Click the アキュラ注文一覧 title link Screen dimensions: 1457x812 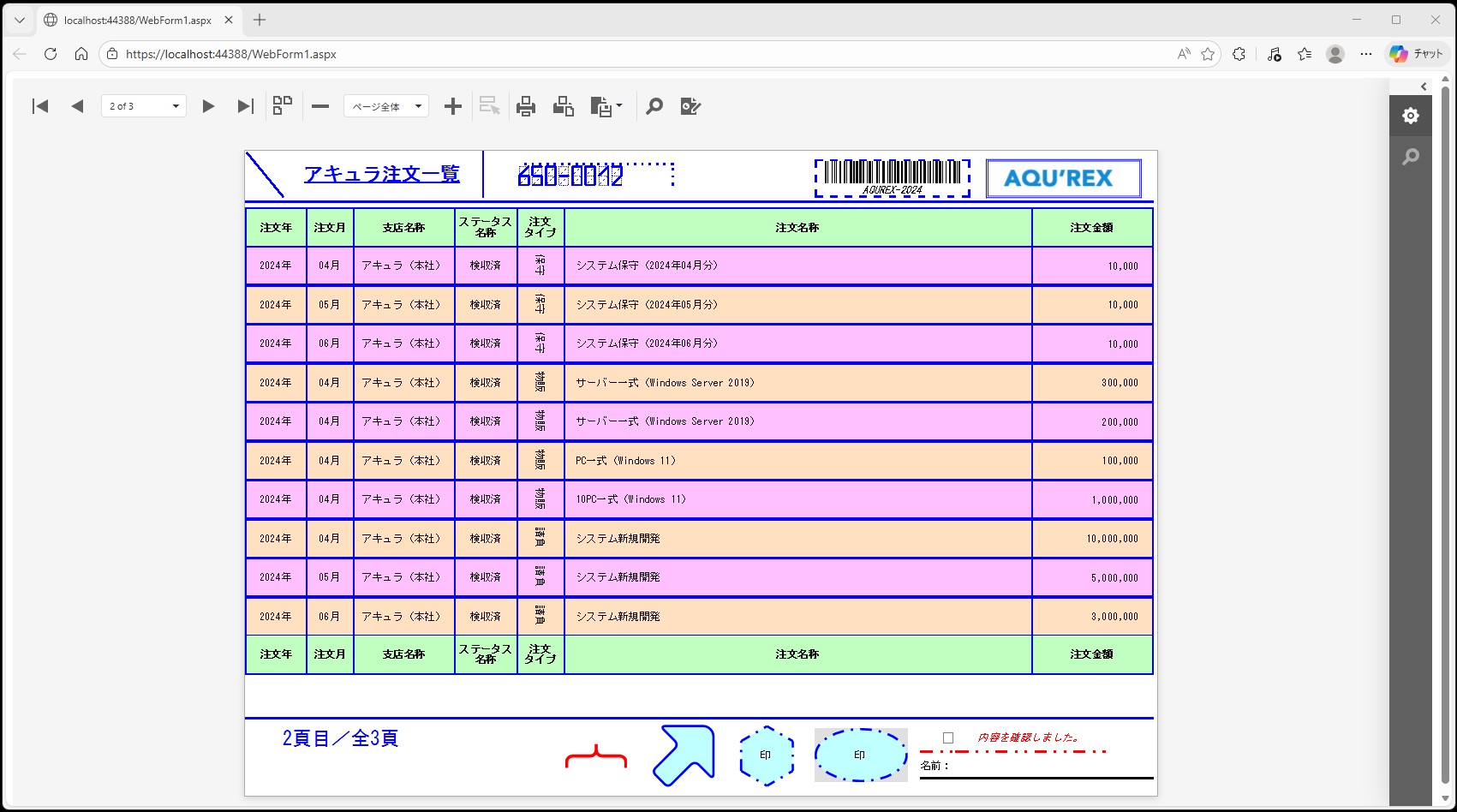(x=381, y=174)
